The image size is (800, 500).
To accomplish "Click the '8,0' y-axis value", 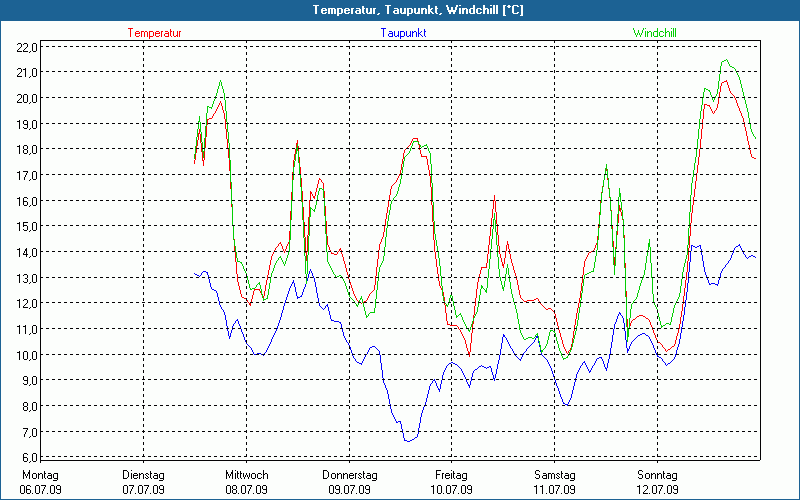I will (x=29, y=407).
